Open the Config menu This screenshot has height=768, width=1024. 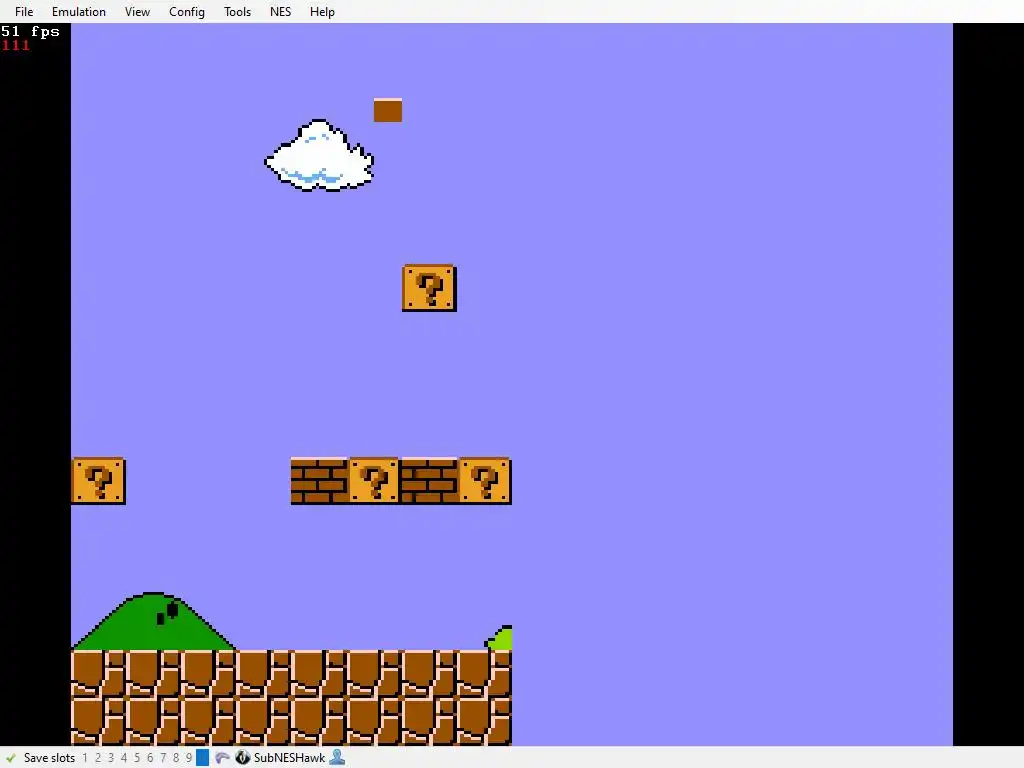187,12
